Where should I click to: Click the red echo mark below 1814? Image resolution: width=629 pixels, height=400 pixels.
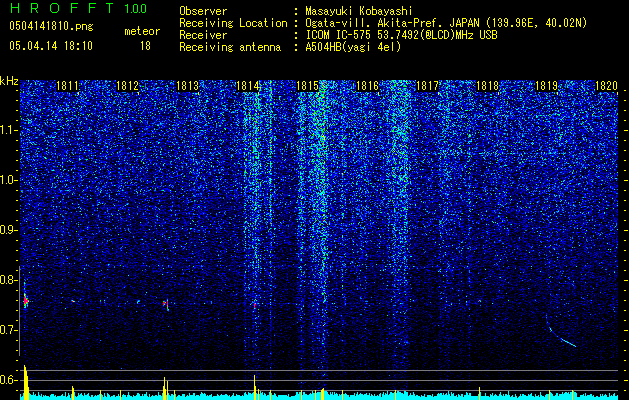click(254, 306)
